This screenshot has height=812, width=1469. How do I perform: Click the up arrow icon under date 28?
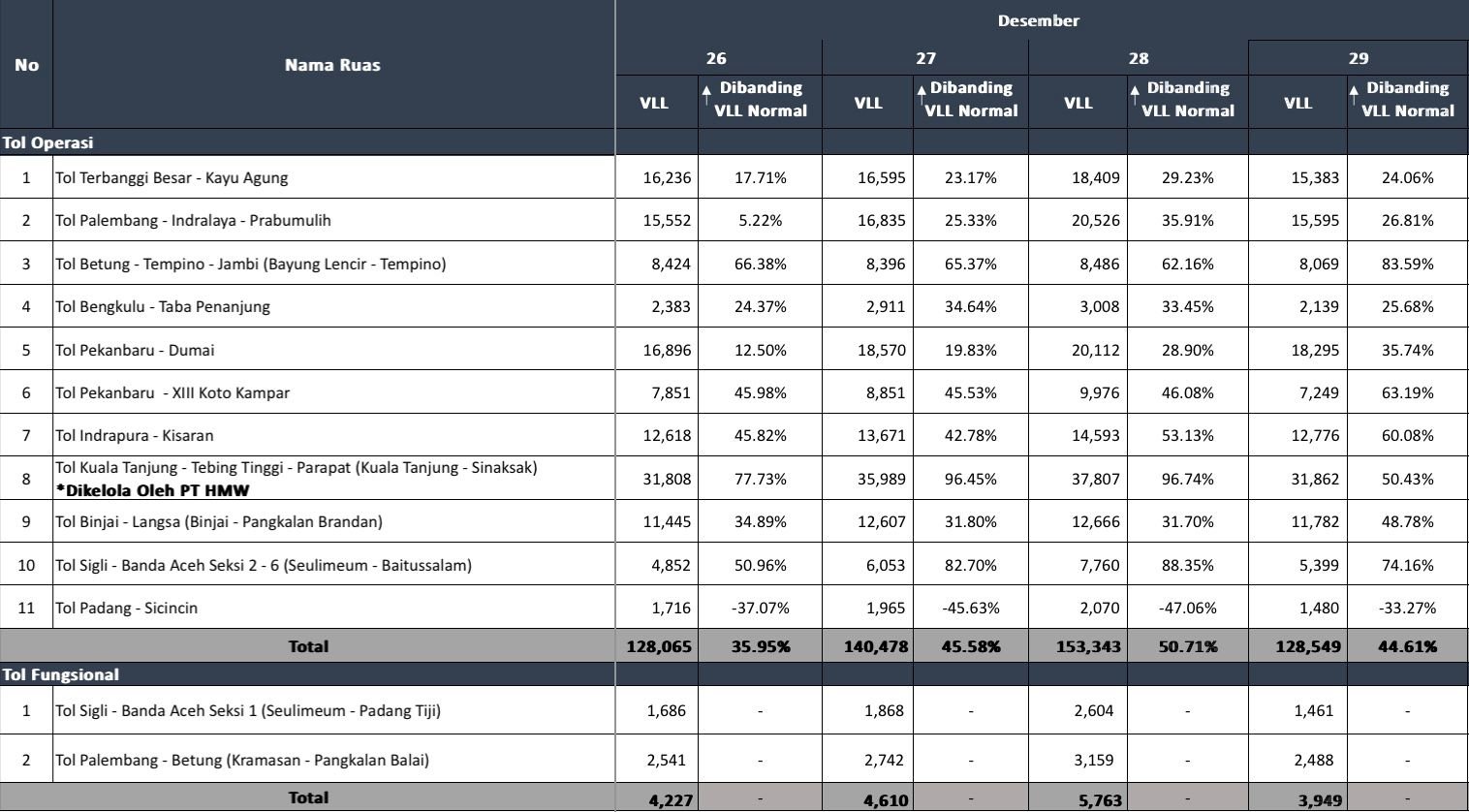(x=1135, y=94)
